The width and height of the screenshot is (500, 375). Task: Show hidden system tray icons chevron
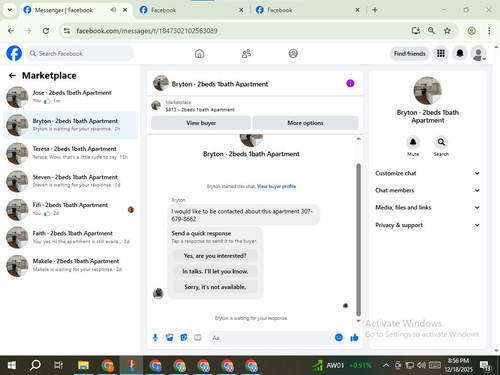pos(386,365)
